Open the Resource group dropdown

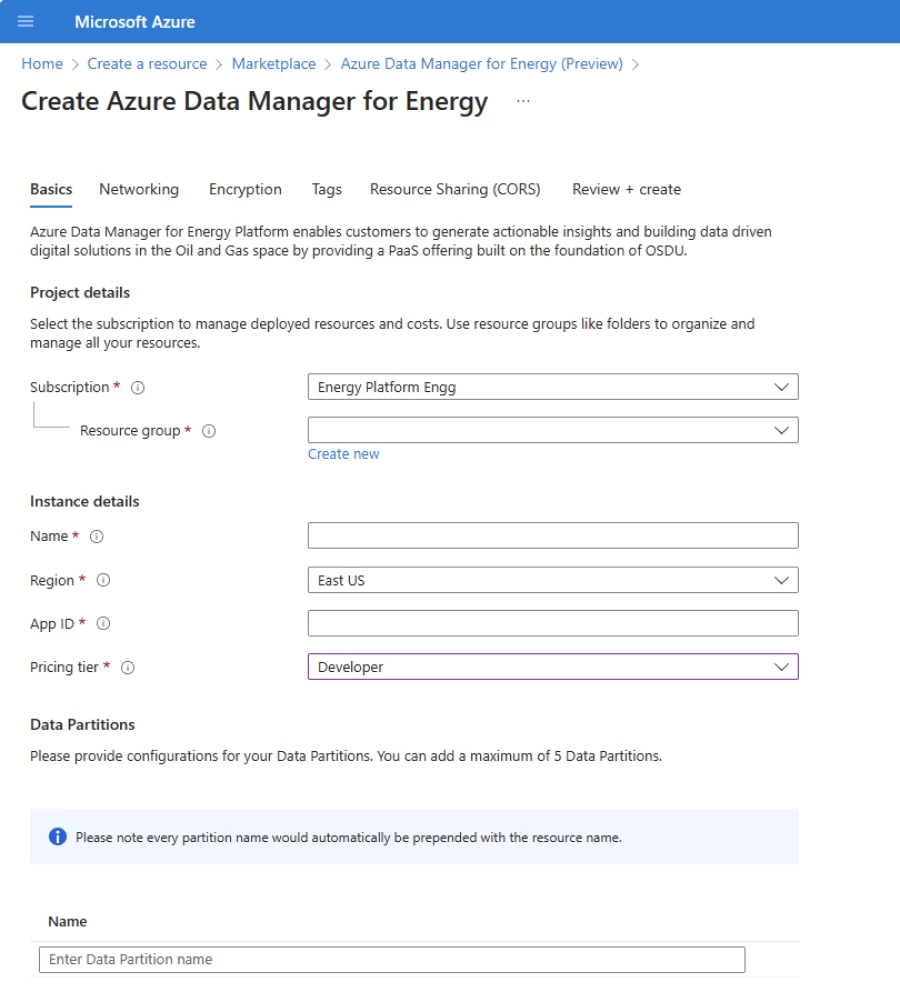(553, 430)
